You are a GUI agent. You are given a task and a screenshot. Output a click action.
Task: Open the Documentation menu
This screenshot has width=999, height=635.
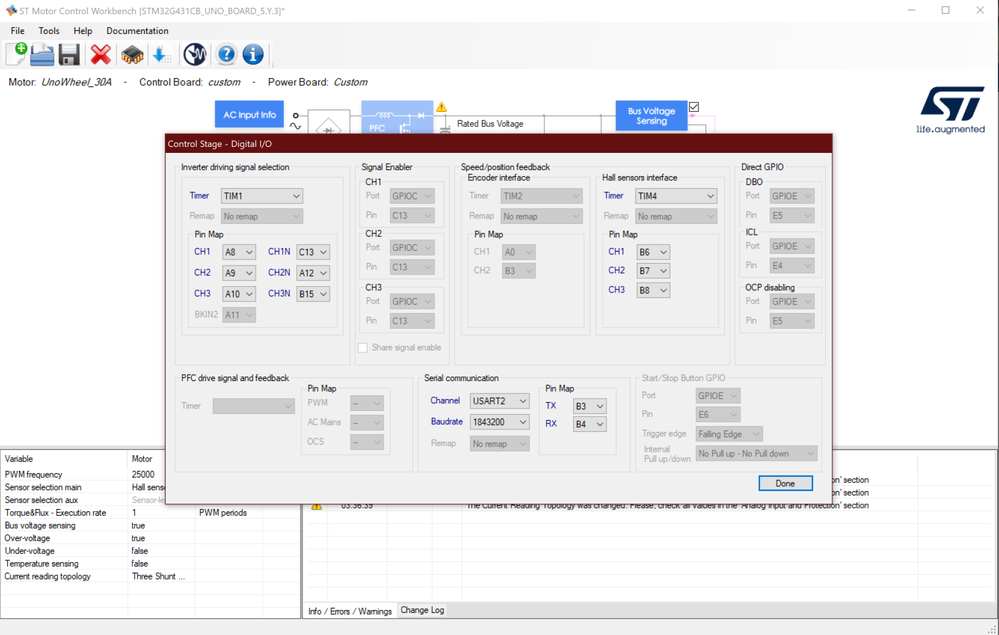pos(137,31)
